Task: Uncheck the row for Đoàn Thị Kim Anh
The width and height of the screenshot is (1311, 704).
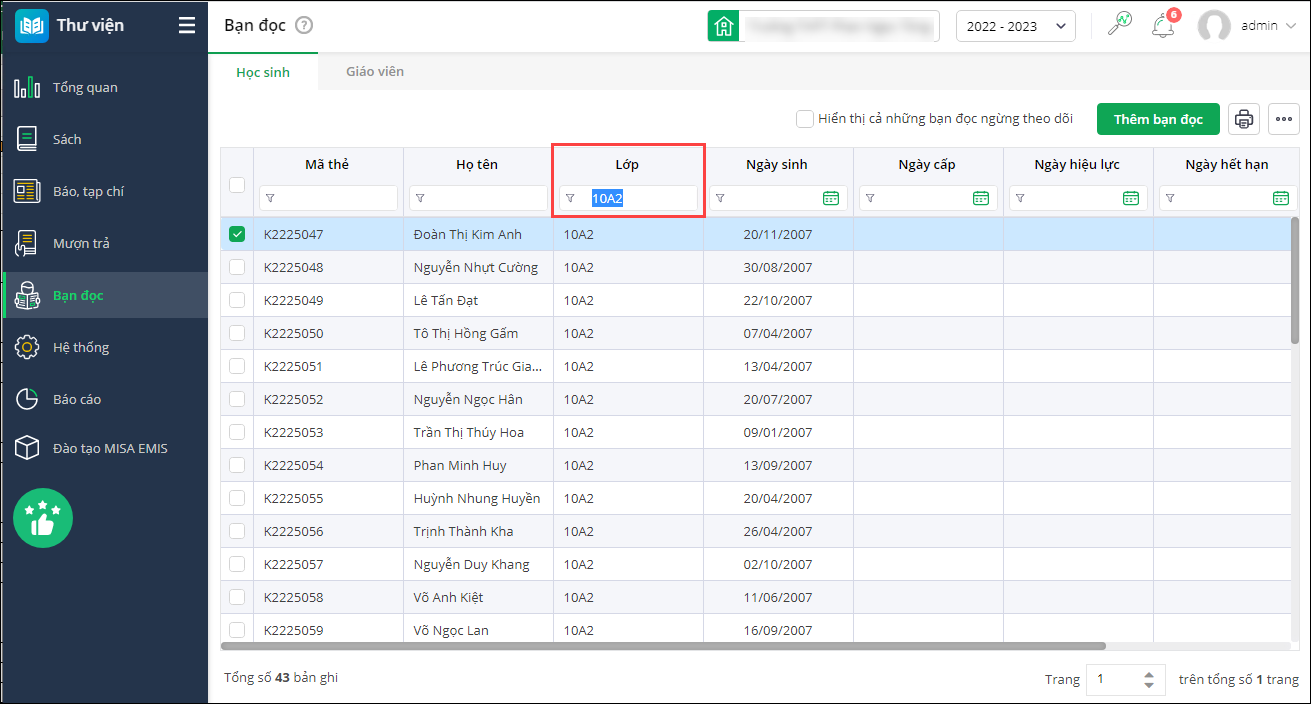Action: tap(237, 234)
